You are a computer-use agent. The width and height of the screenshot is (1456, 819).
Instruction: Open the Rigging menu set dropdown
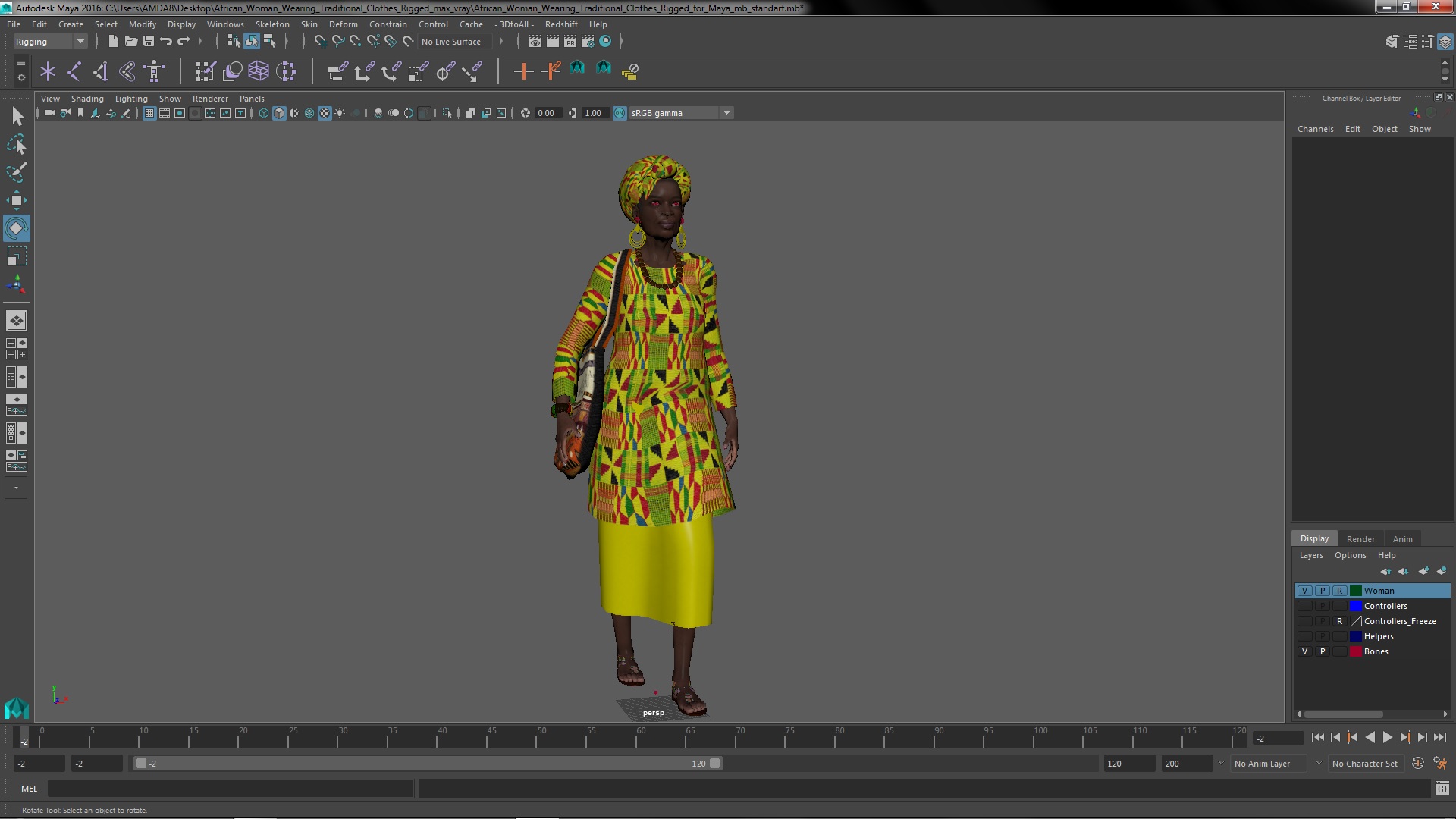click(x=50, y=42)
